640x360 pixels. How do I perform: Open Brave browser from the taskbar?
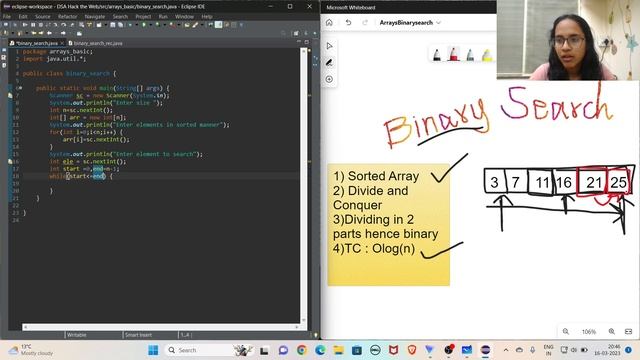[x=412, y=350]
